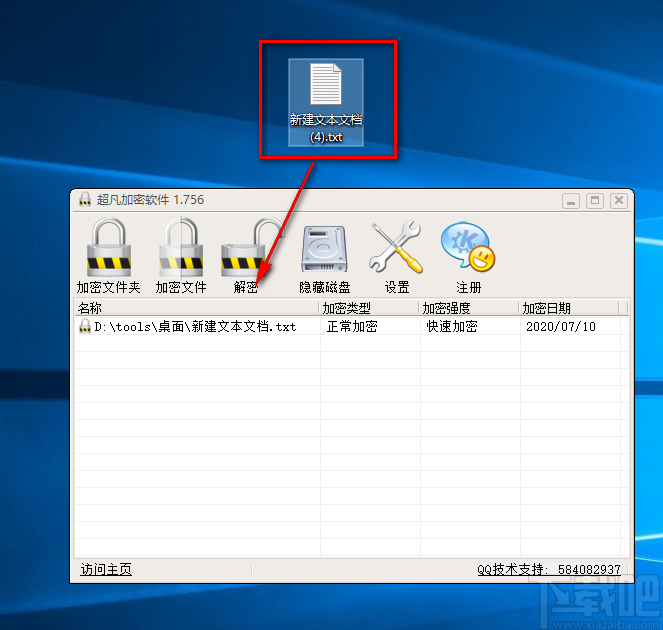Image resolution: width=663 pixels, height=630 pixels.
Task: Open the 隐藏磁盘 hard drive tool
Action: click(324, 249)
